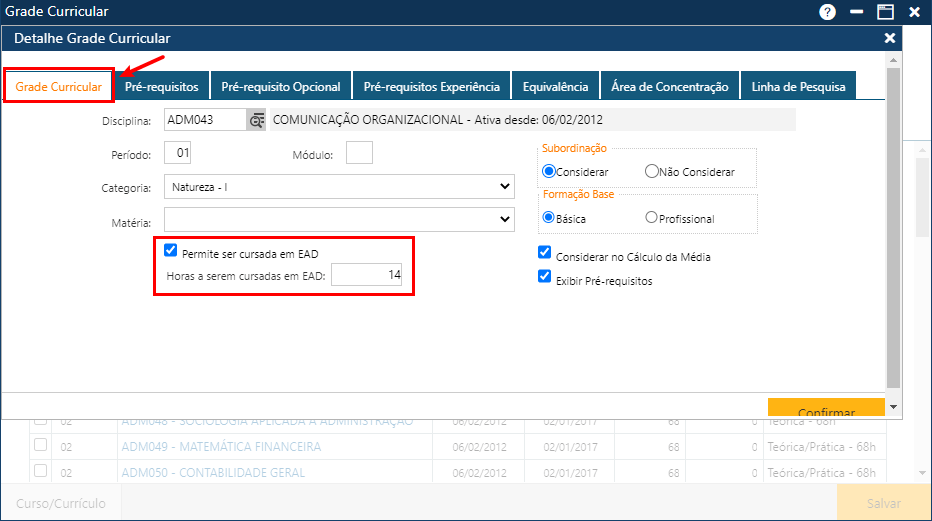Screen dimensions: 932x521
Task: Close the Detalhe Grade Curricular dialog
Action: coord(890,38)
